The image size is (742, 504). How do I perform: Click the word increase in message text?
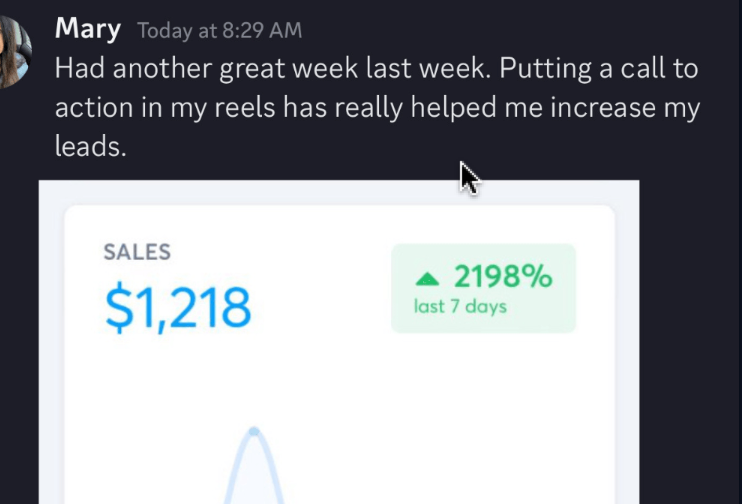[x=602, y=107]
